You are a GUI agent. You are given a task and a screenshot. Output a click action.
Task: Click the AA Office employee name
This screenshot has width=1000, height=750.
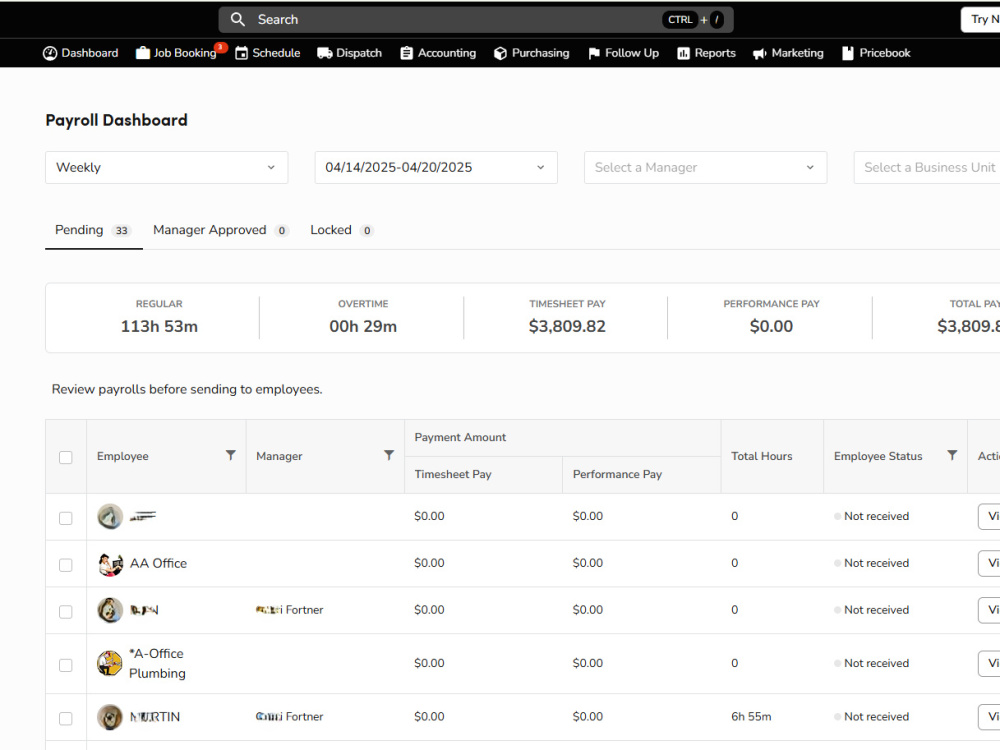(158, 563)
